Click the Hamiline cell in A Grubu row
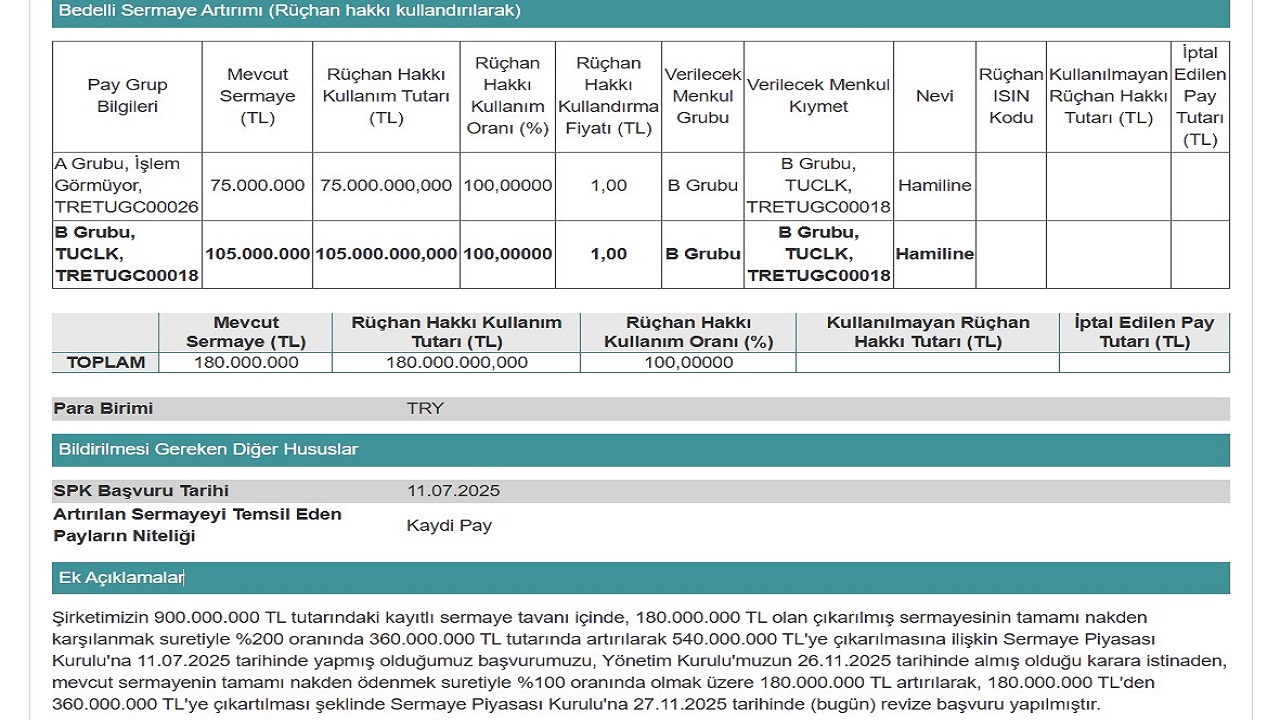The image size is (1280, 720). 934,185
